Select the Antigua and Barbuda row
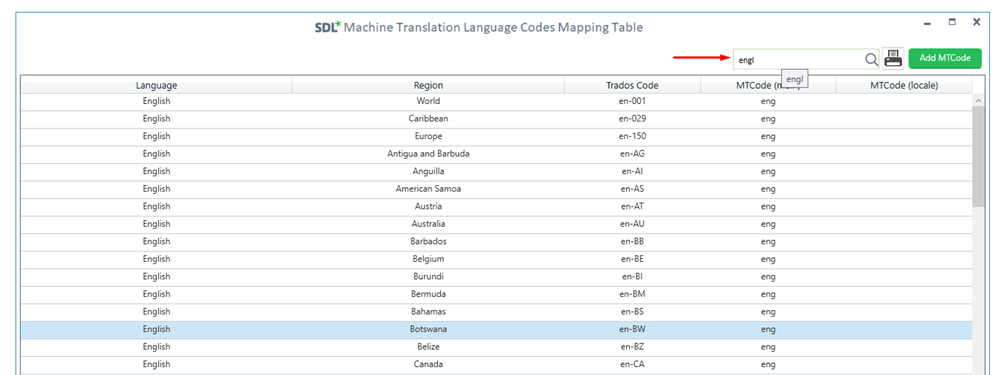1000x375 pixels. click(497, 154)
